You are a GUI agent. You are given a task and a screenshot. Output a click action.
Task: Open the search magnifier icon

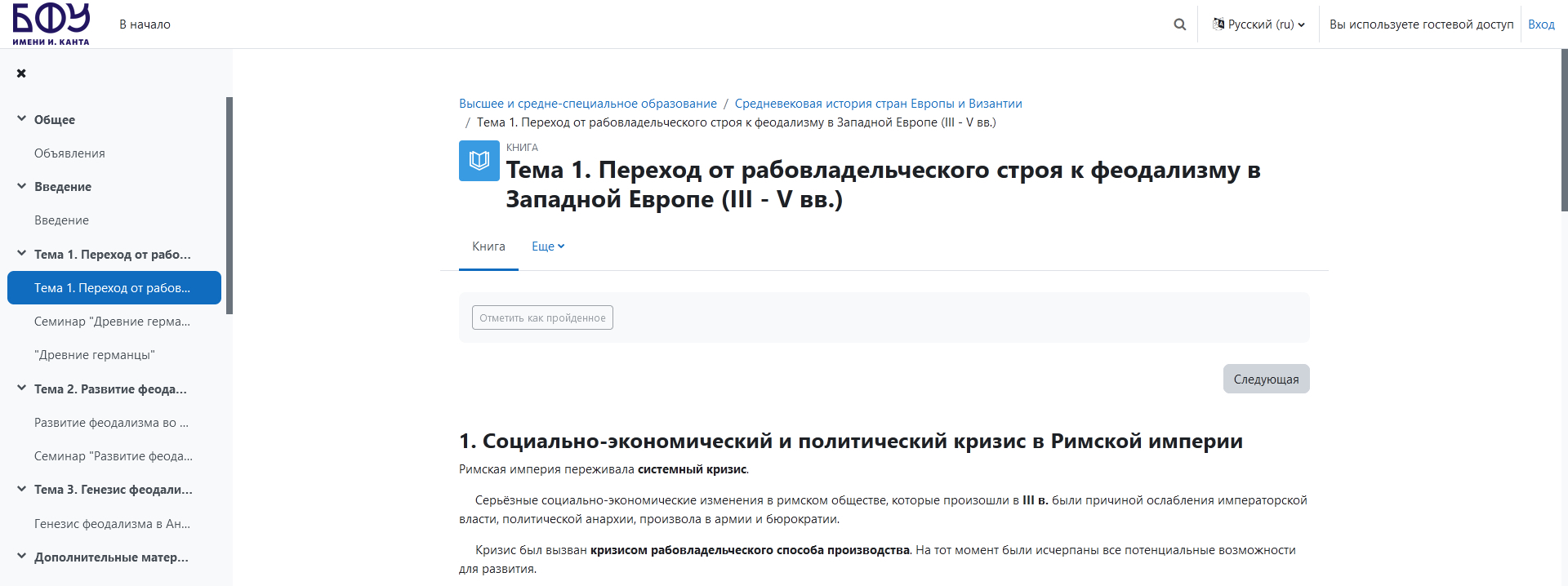coord(1179,24)
